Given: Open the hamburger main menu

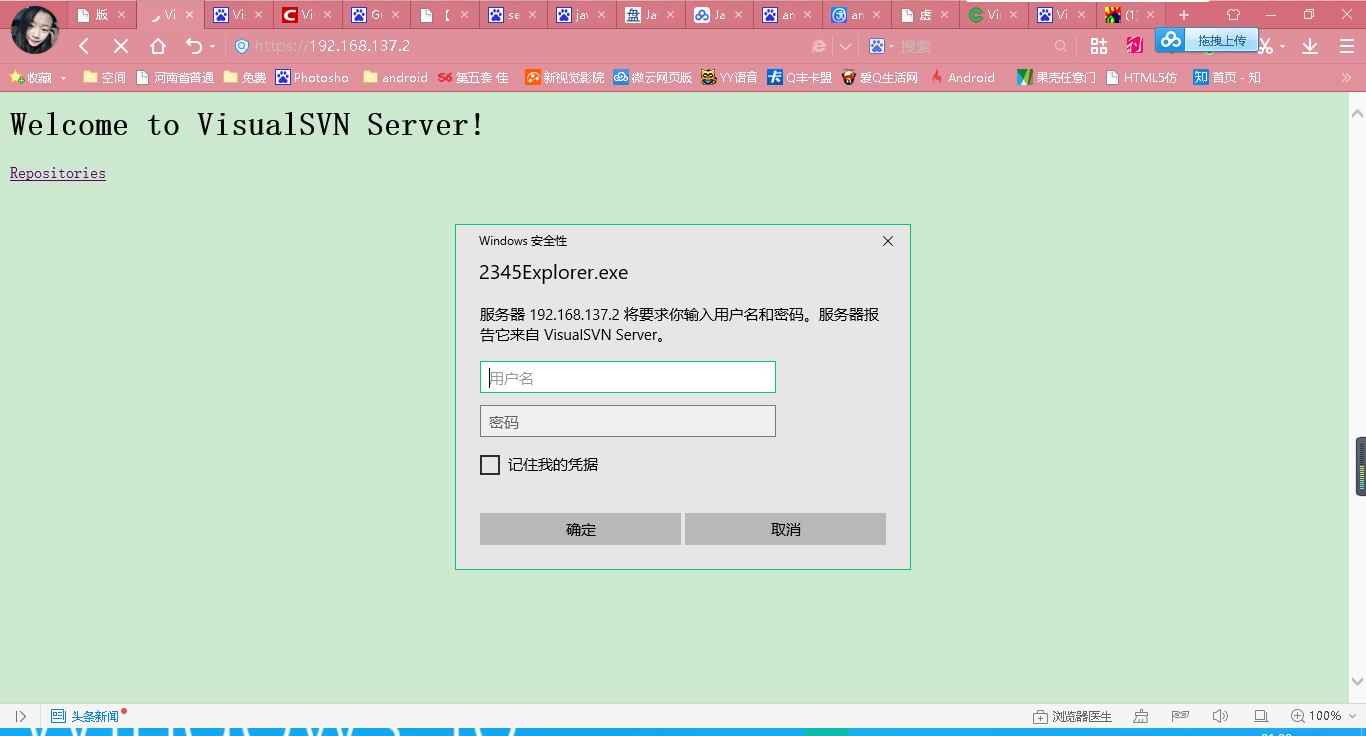Looking at the screenshot, I should (x=1347, y=46).
